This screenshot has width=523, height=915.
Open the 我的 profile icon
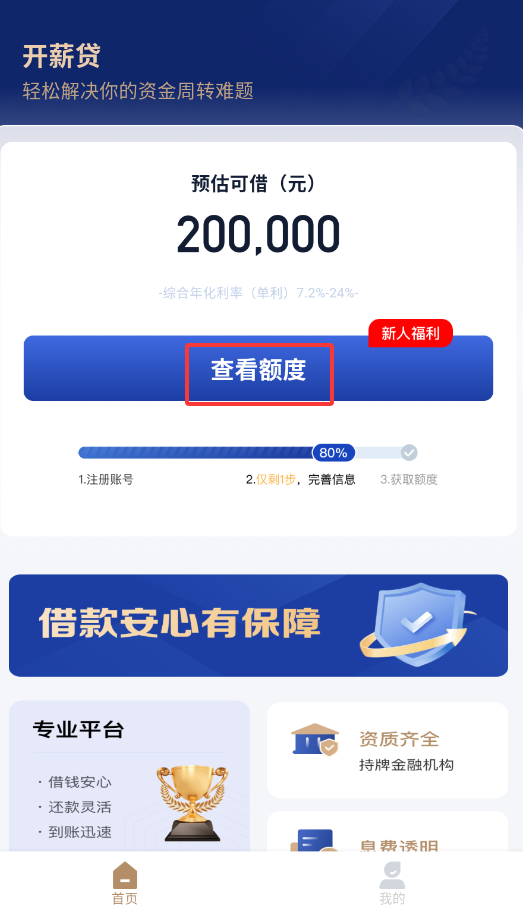click(x=392, y=875)
